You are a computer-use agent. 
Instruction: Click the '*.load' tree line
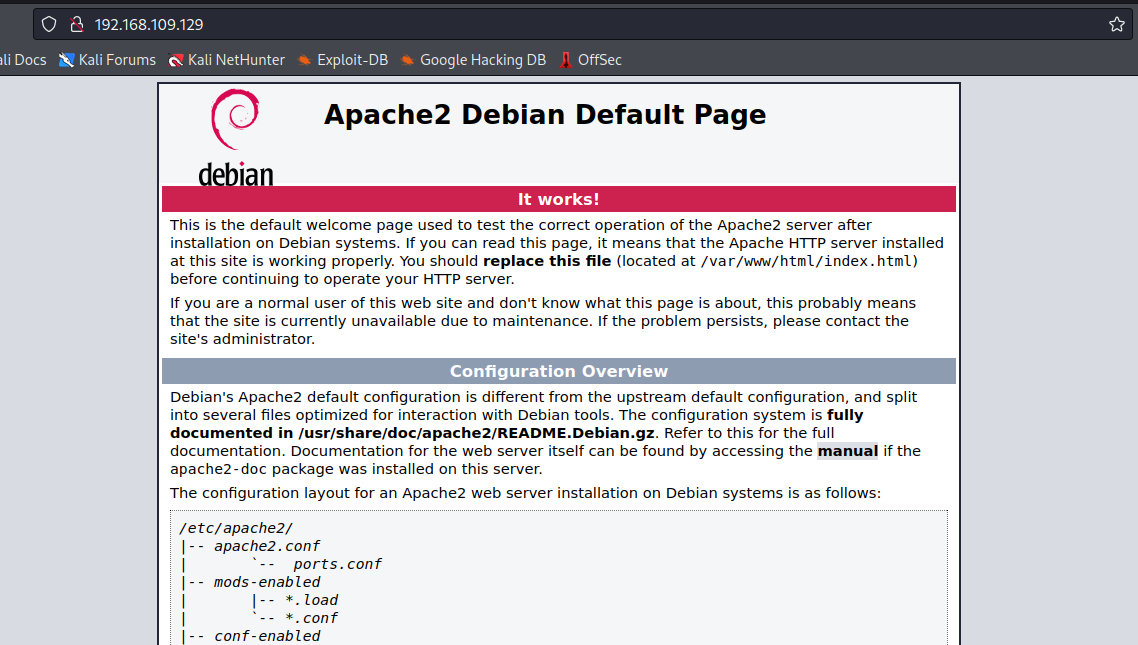(311, 600)
